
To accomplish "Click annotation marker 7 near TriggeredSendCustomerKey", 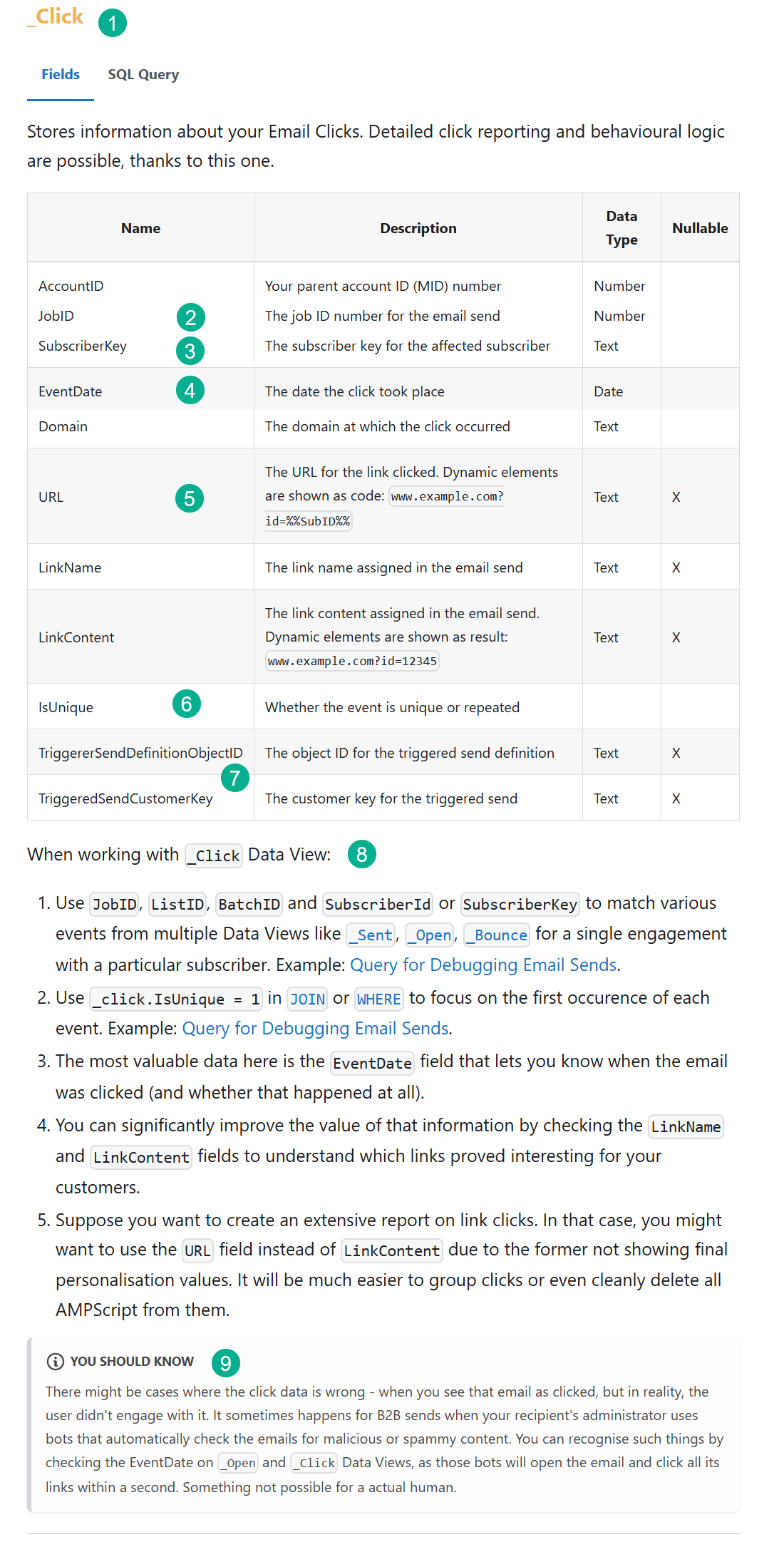I will [235, 778].
